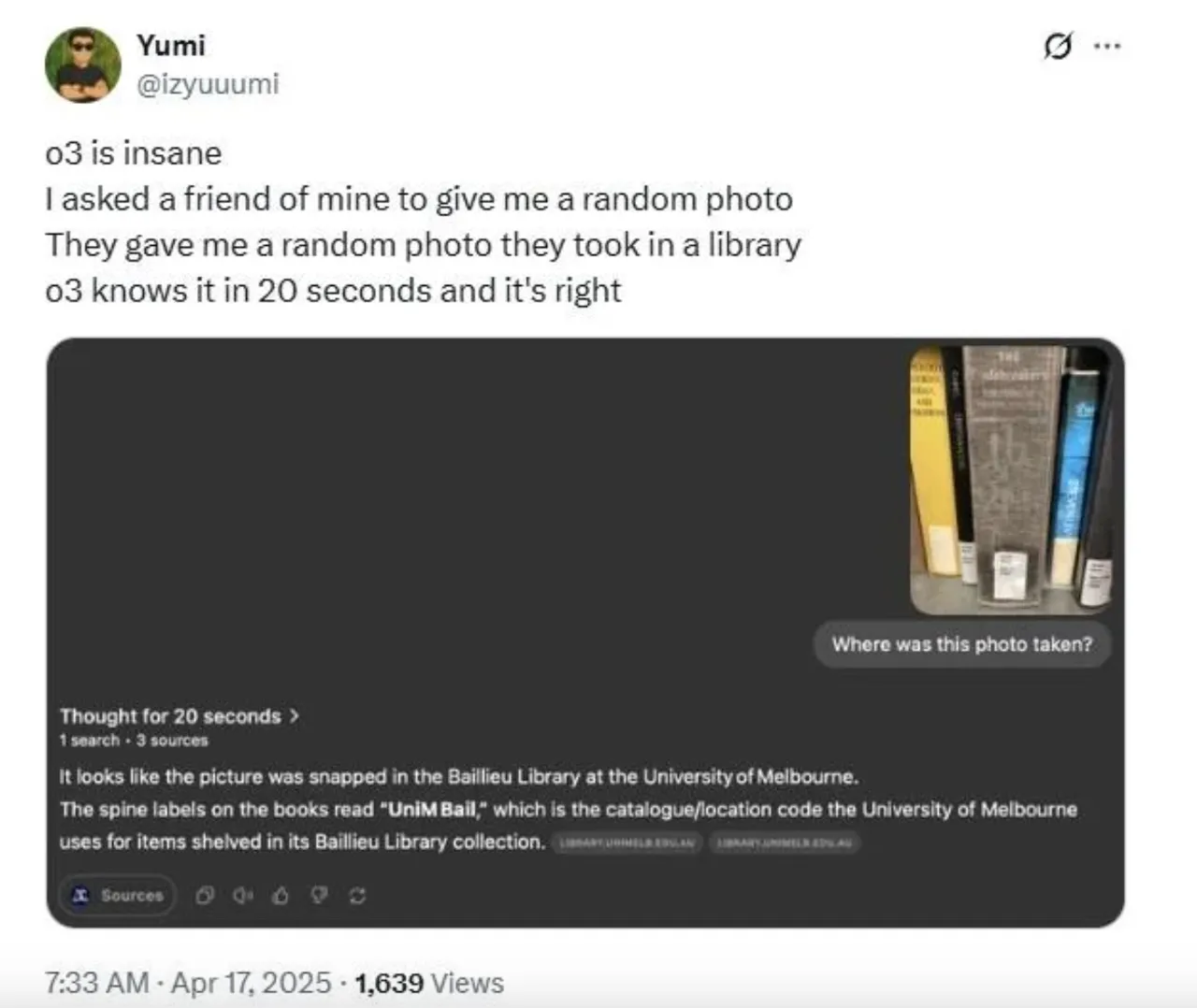This screenshot has width=1197, height=1008.
Task: Open the tweet's three-dot more menu
Action: tap(1107, 46)
